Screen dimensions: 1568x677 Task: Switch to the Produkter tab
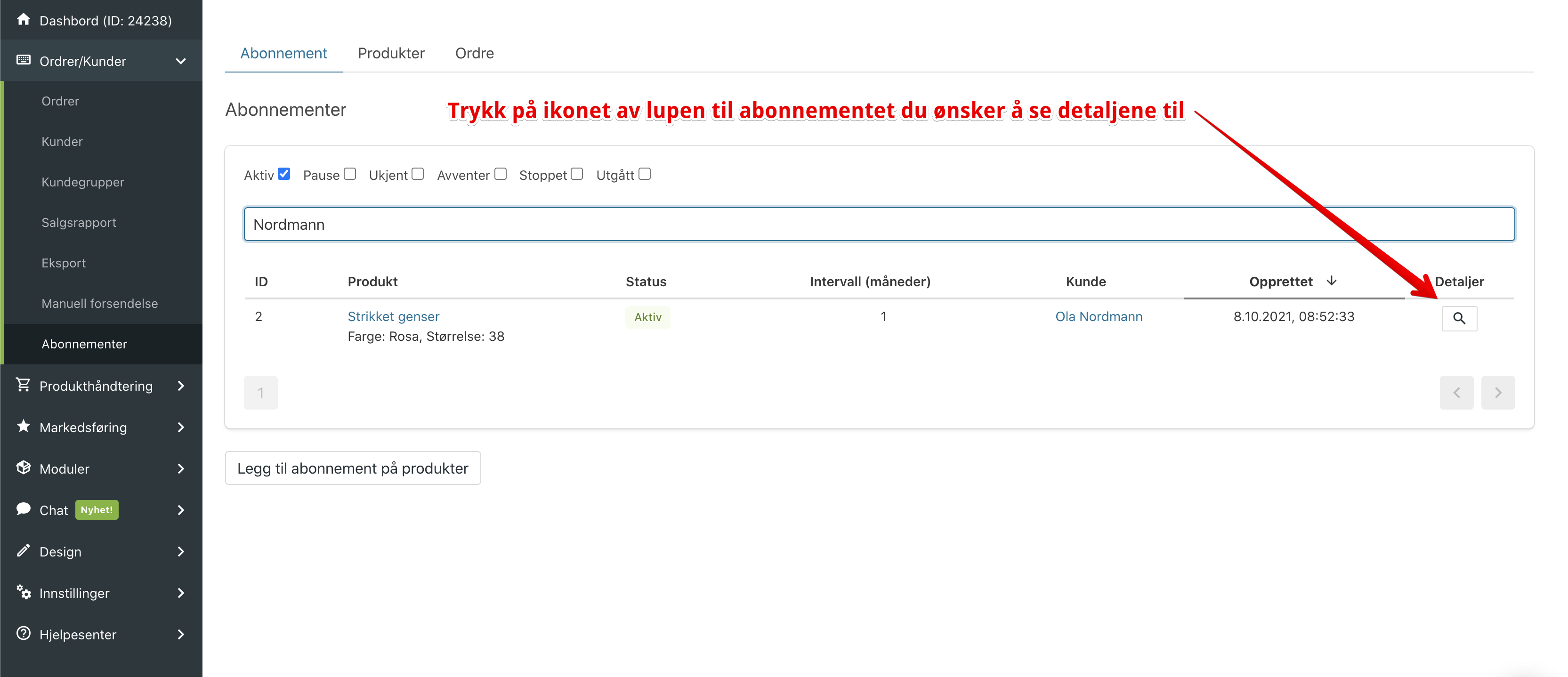click(391, 54)
